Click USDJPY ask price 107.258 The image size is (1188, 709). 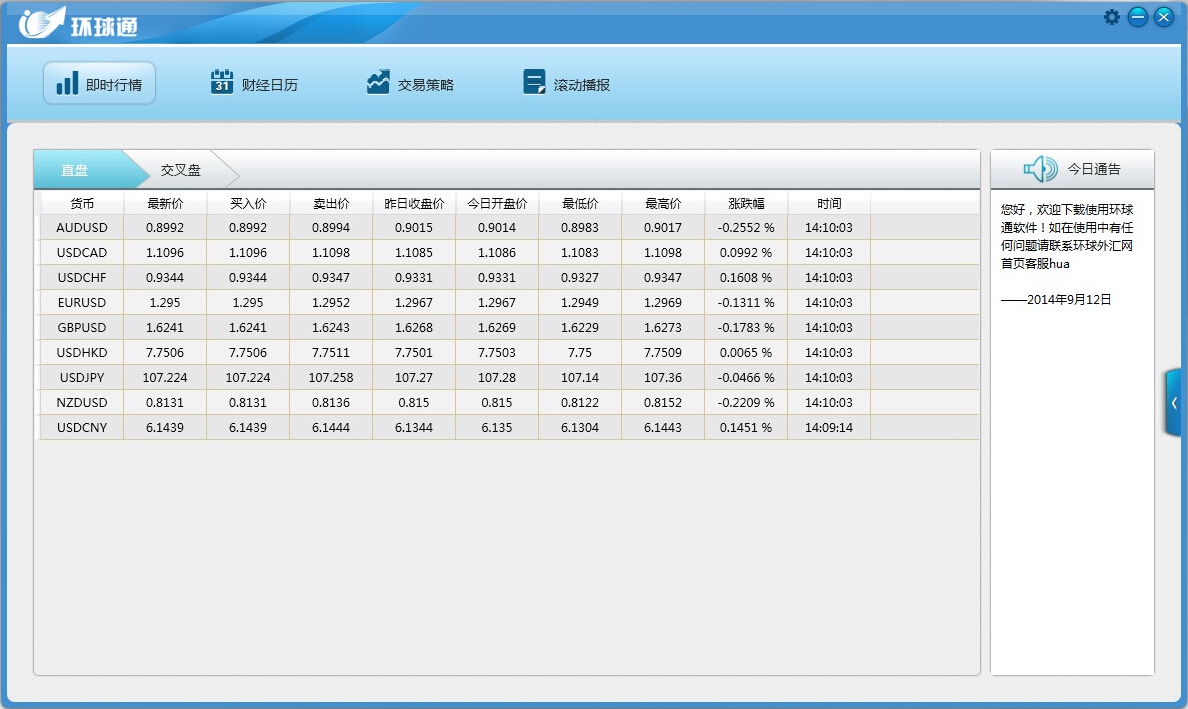click(331, 377)
